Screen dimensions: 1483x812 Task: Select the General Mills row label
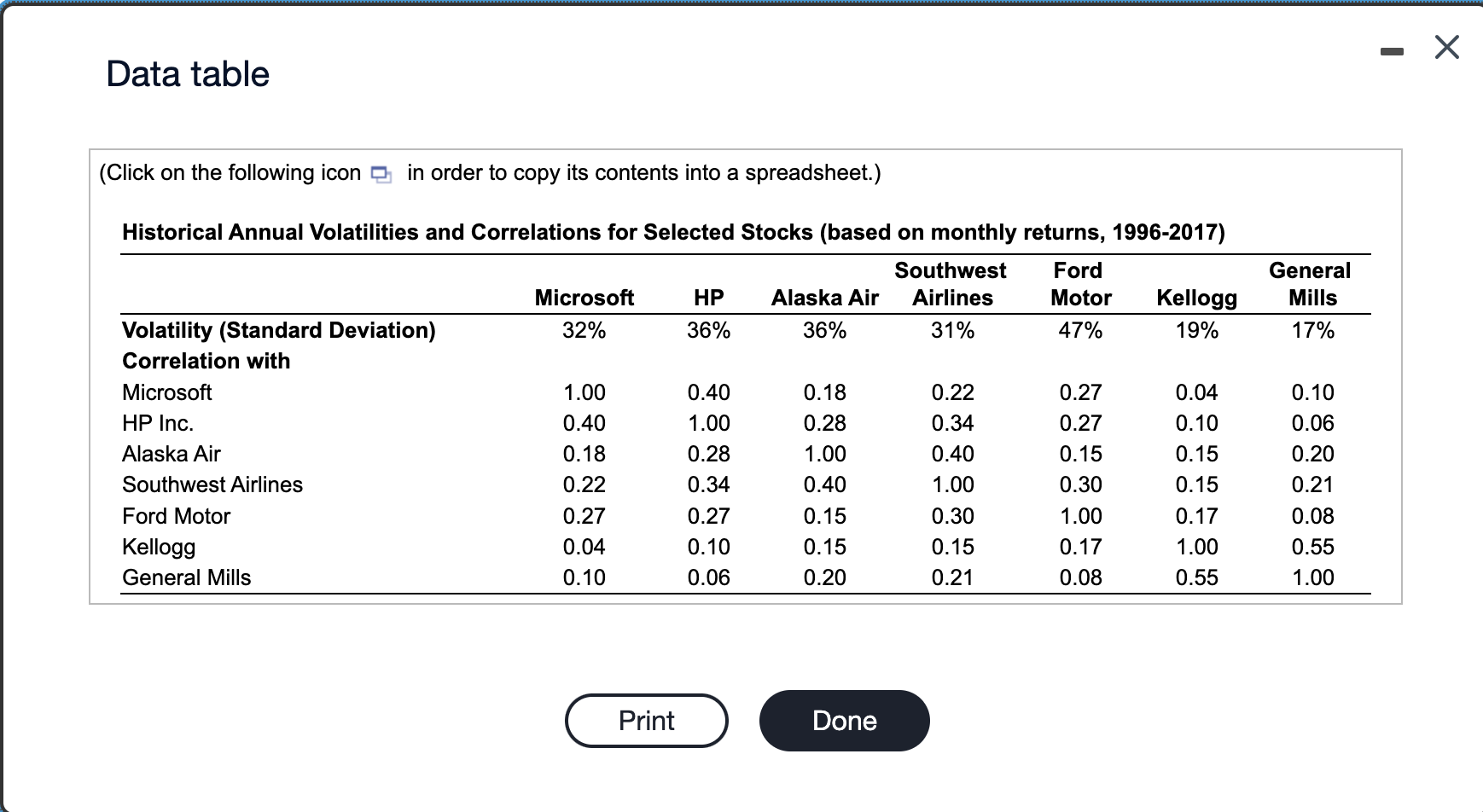coord(187,577)
